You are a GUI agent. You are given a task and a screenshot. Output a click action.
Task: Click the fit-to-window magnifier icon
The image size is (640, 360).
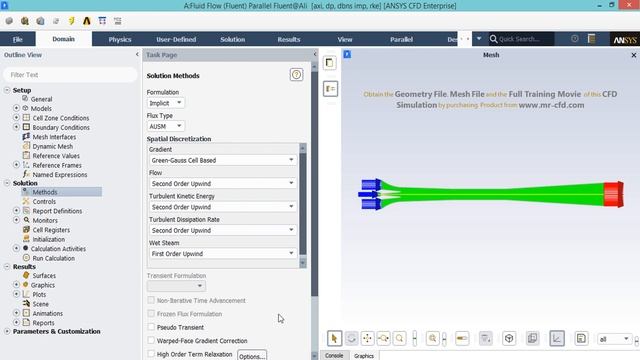pyautogui.click(x=432, y=338)
